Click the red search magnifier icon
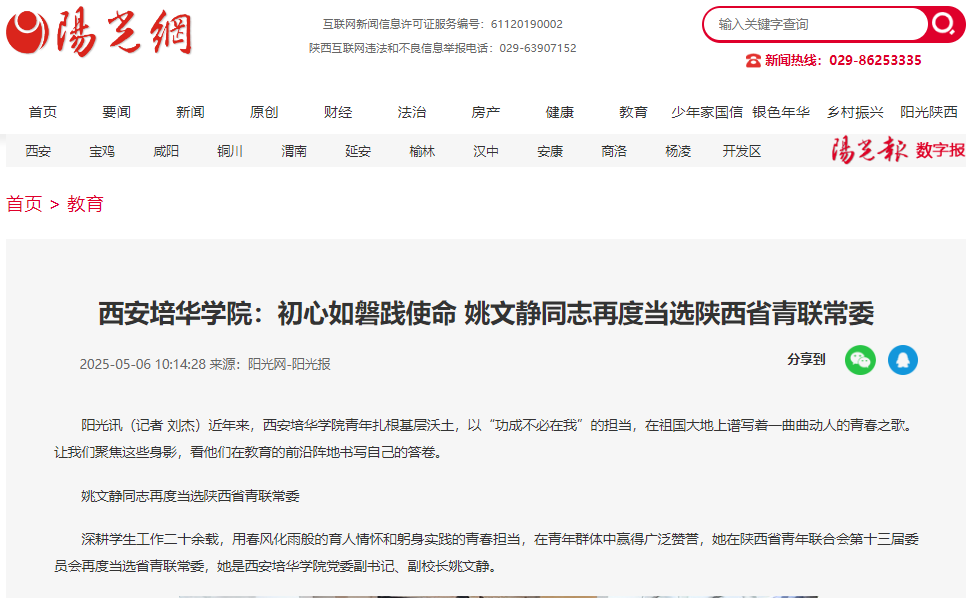The image size is (966, 598). pos(943,24)
